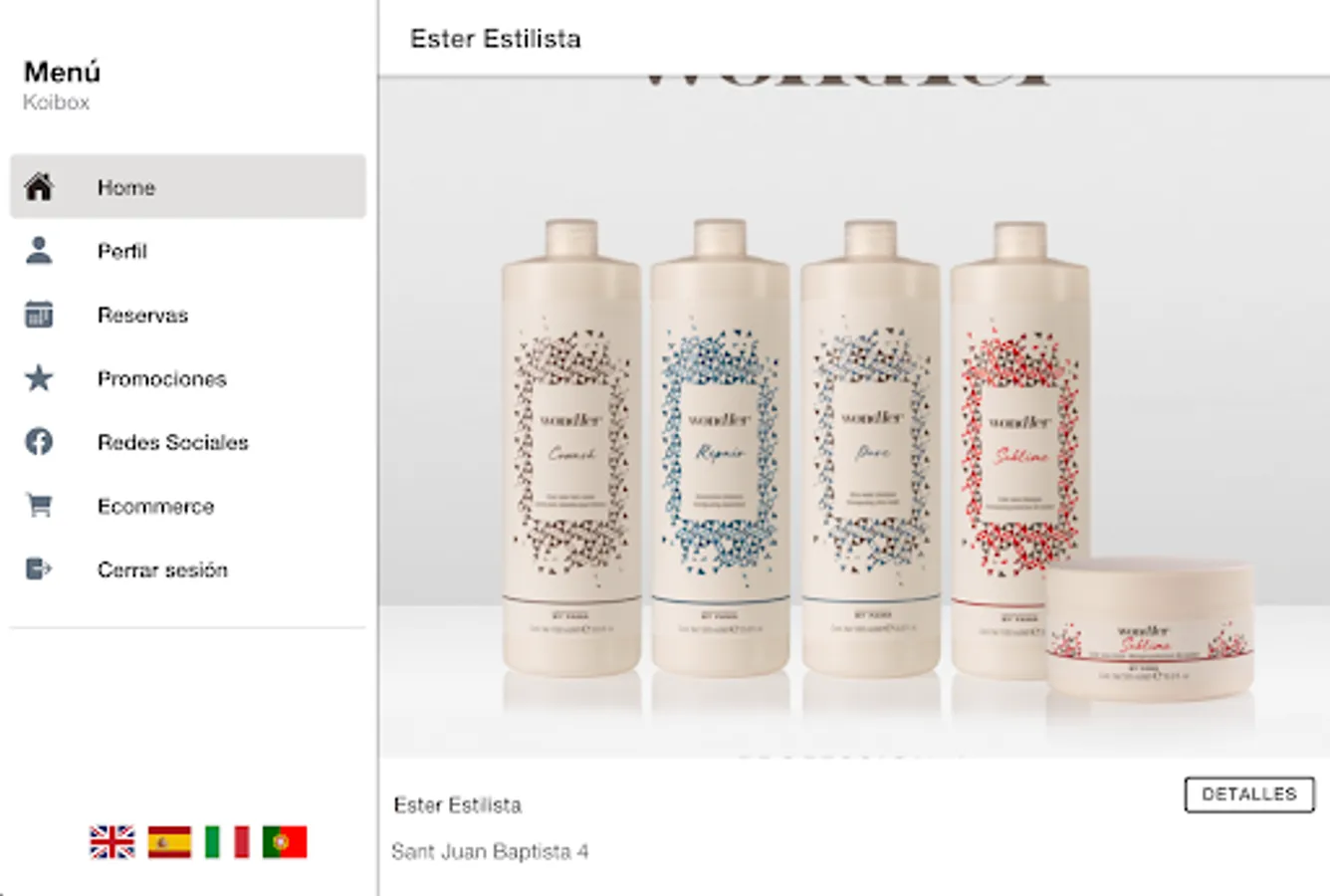The height and width of the screenshot is (896, 1330).
Task: Click the Promociones star icon
Action: [x=39, y=377]
